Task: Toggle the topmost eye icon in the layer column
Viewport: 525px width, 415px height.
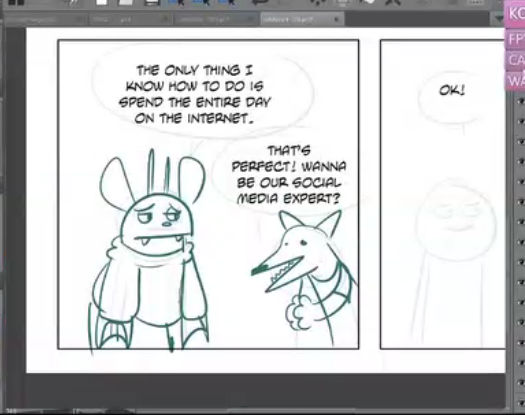Action: click(x=521, y=101)
